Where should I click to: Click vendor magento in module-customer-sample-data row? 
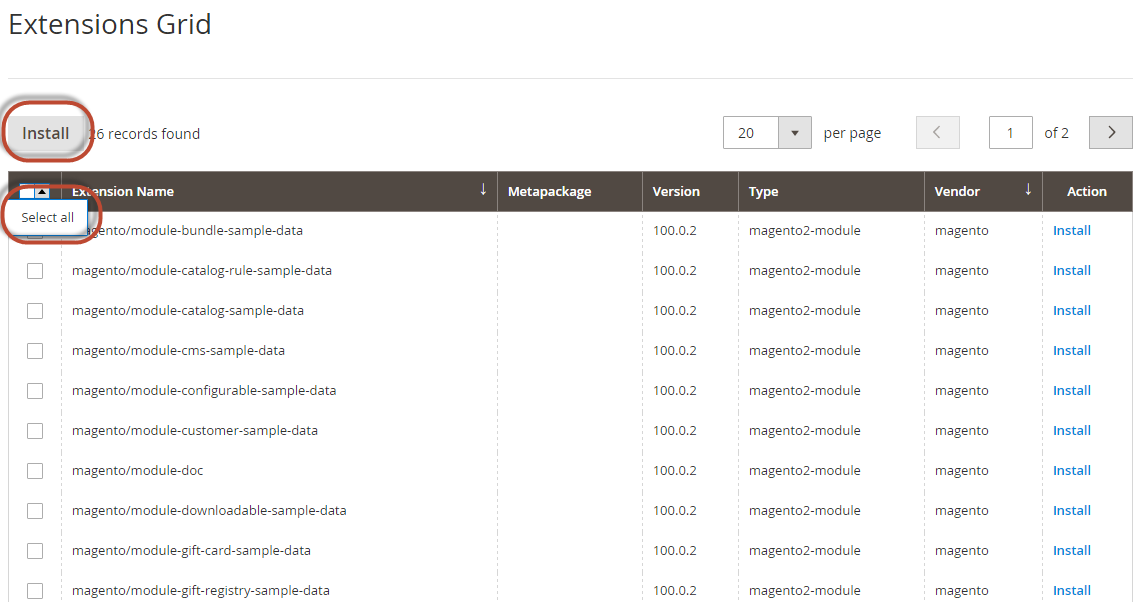coord(962,430)
